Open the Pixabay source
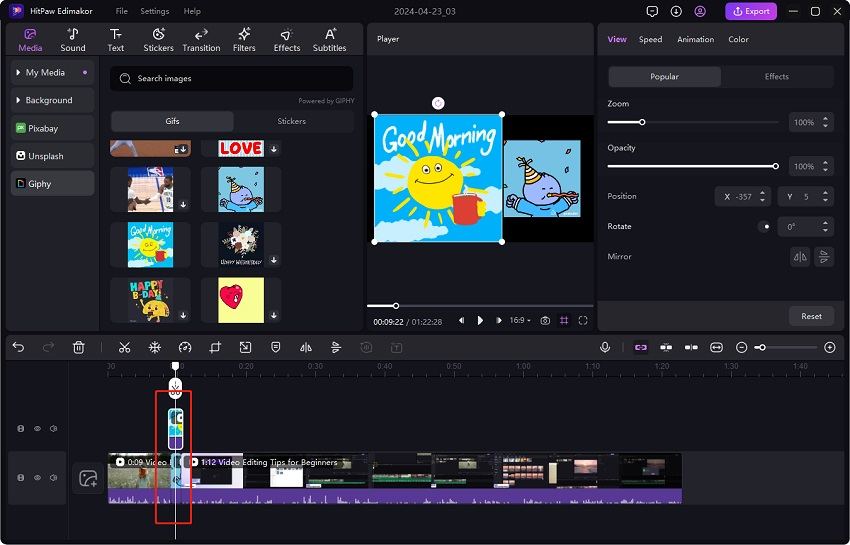Image resolution: width=850 pixels, height=545 pixels. [x=52, y=129]
